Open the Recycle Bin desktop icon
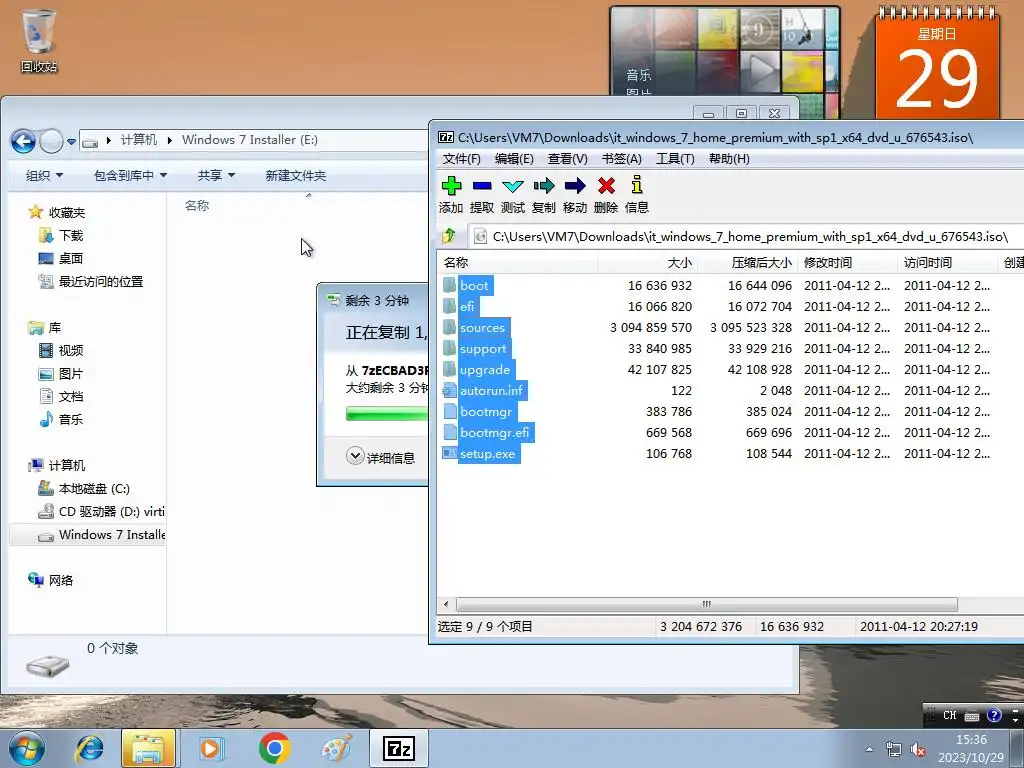The image size is (1024, 768). pyautogui.click(x=39, y=40)
